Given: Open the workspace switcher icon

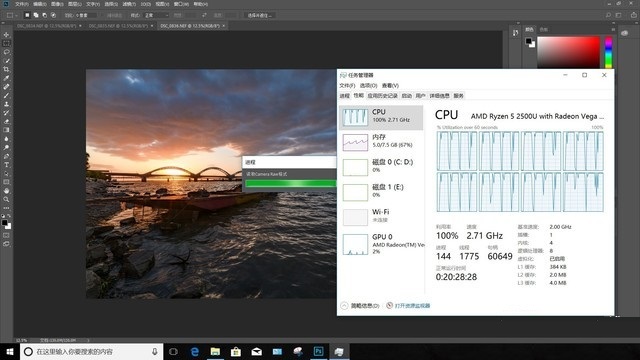Looking at the screenshot, I should point(619,15).
